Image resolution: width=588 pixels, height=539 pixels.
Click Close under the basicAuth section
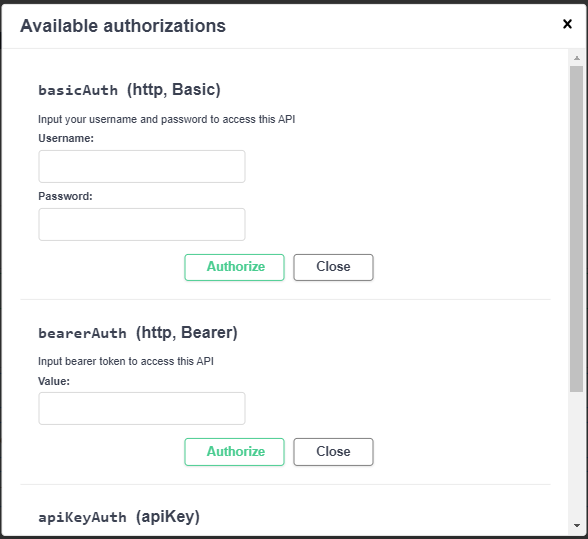333,267
